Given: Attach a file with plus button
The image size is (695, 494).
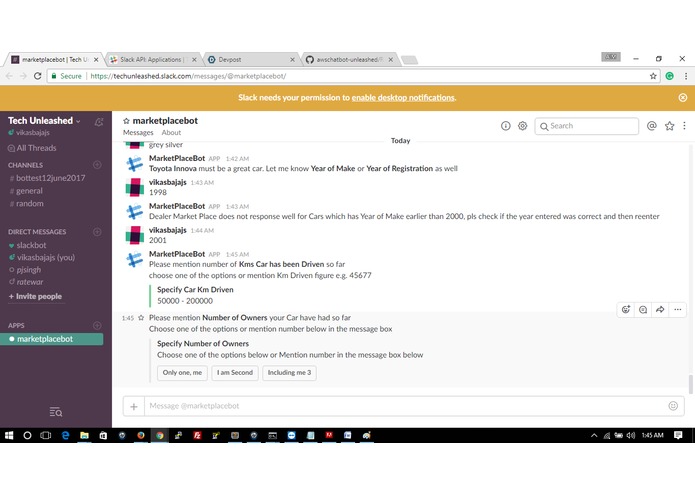Looking at the screenshot, I should pos(134,406).
